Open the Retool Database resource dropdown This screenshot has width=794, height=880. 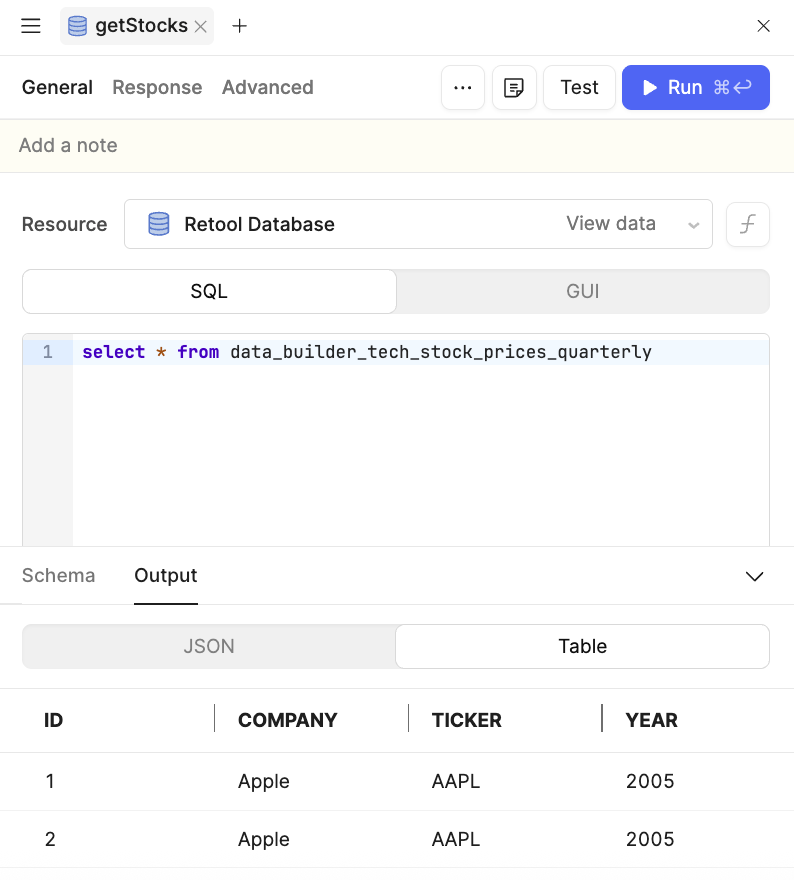click(418, 224)
